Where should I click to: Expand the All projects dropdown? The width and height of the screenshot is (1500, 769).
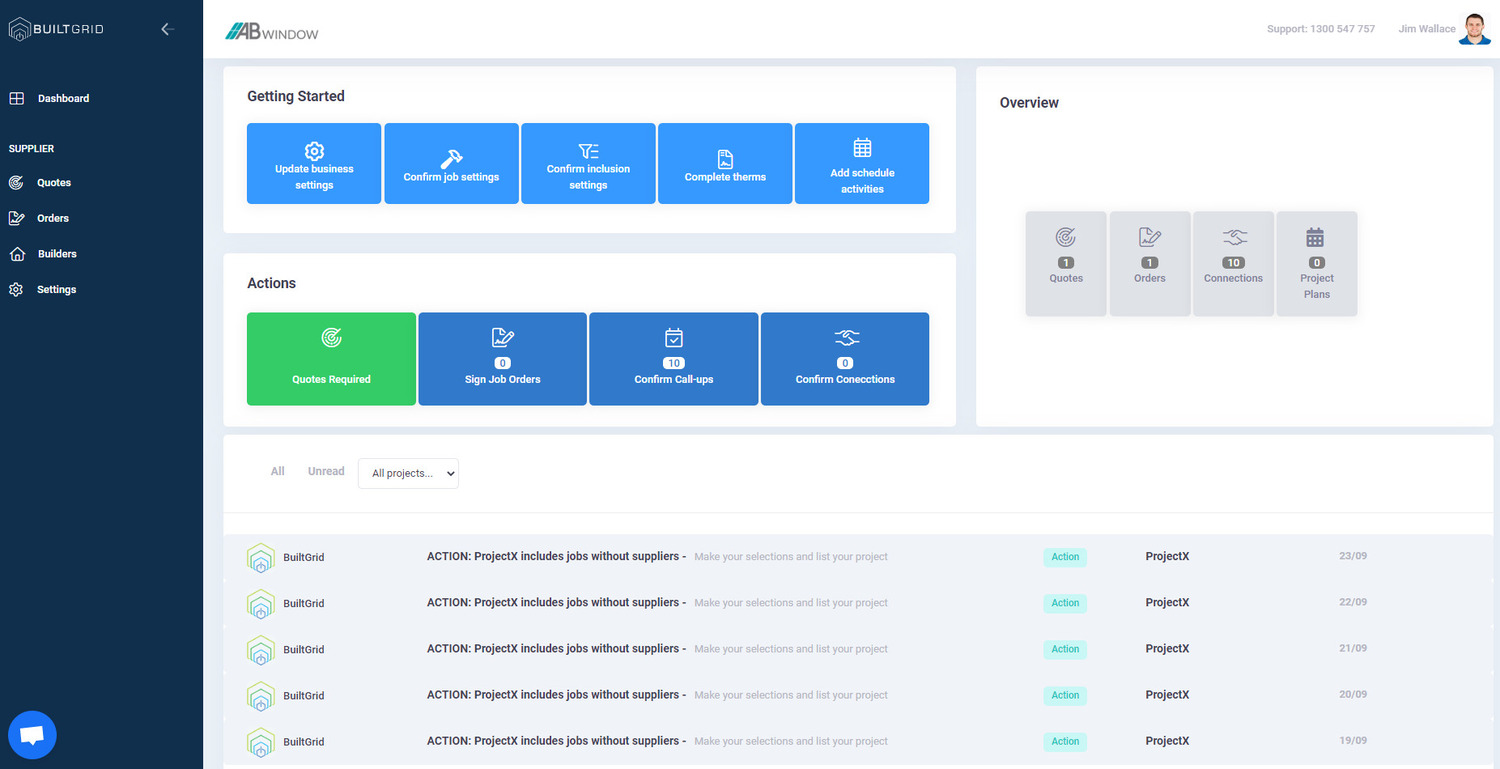408,473
